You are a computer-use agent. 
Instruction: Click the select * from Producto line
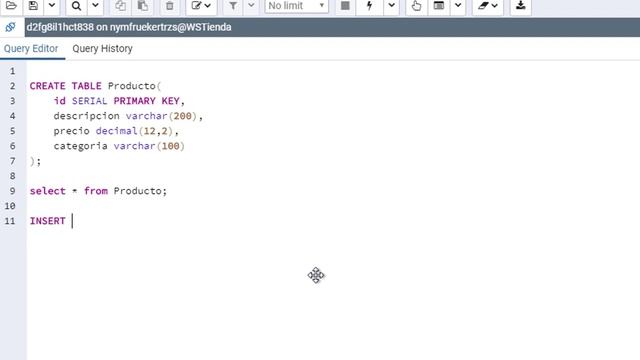98,191
